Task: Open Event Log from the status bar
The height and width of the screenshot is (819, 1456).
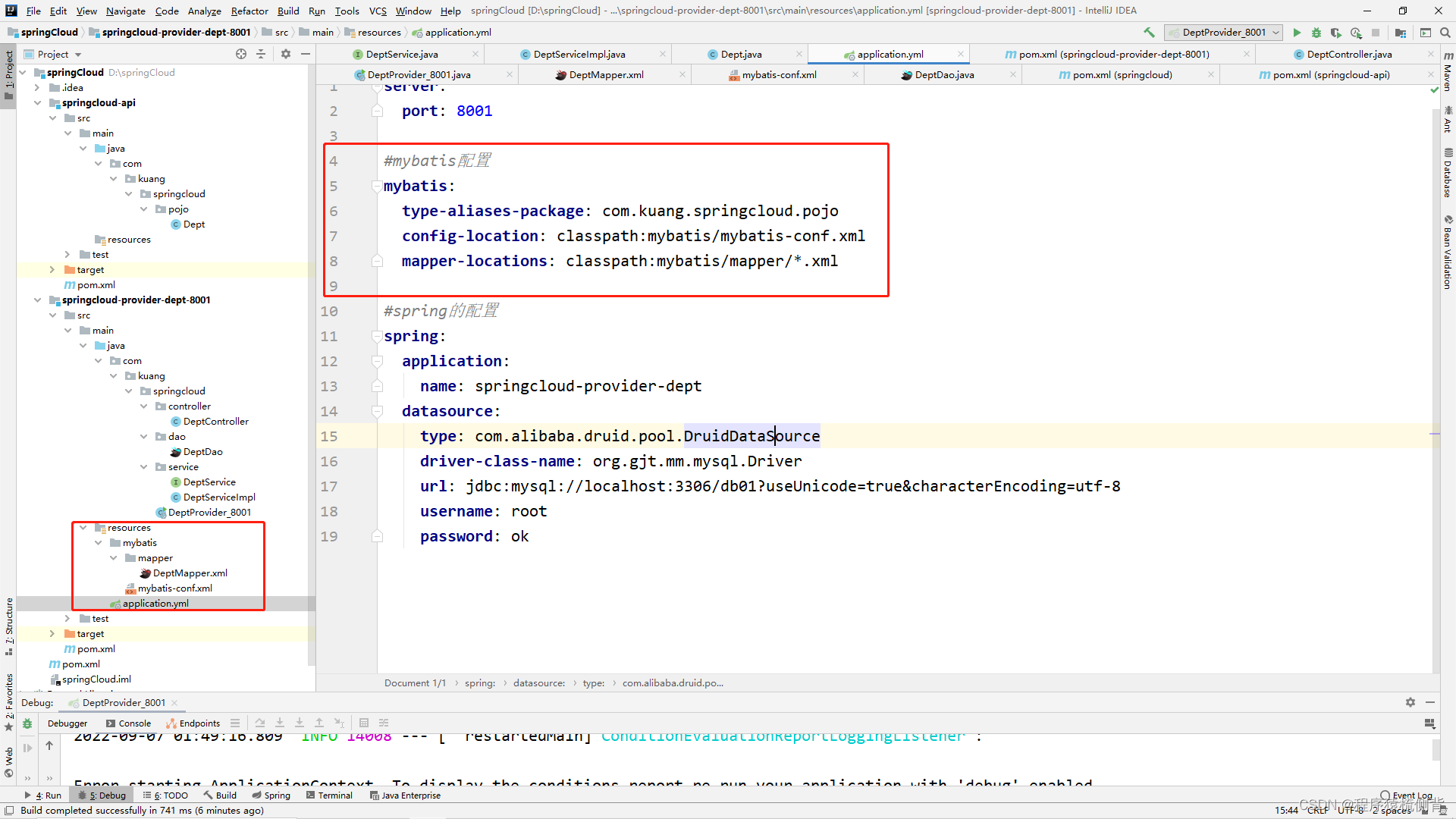Action: [1407, 795]
